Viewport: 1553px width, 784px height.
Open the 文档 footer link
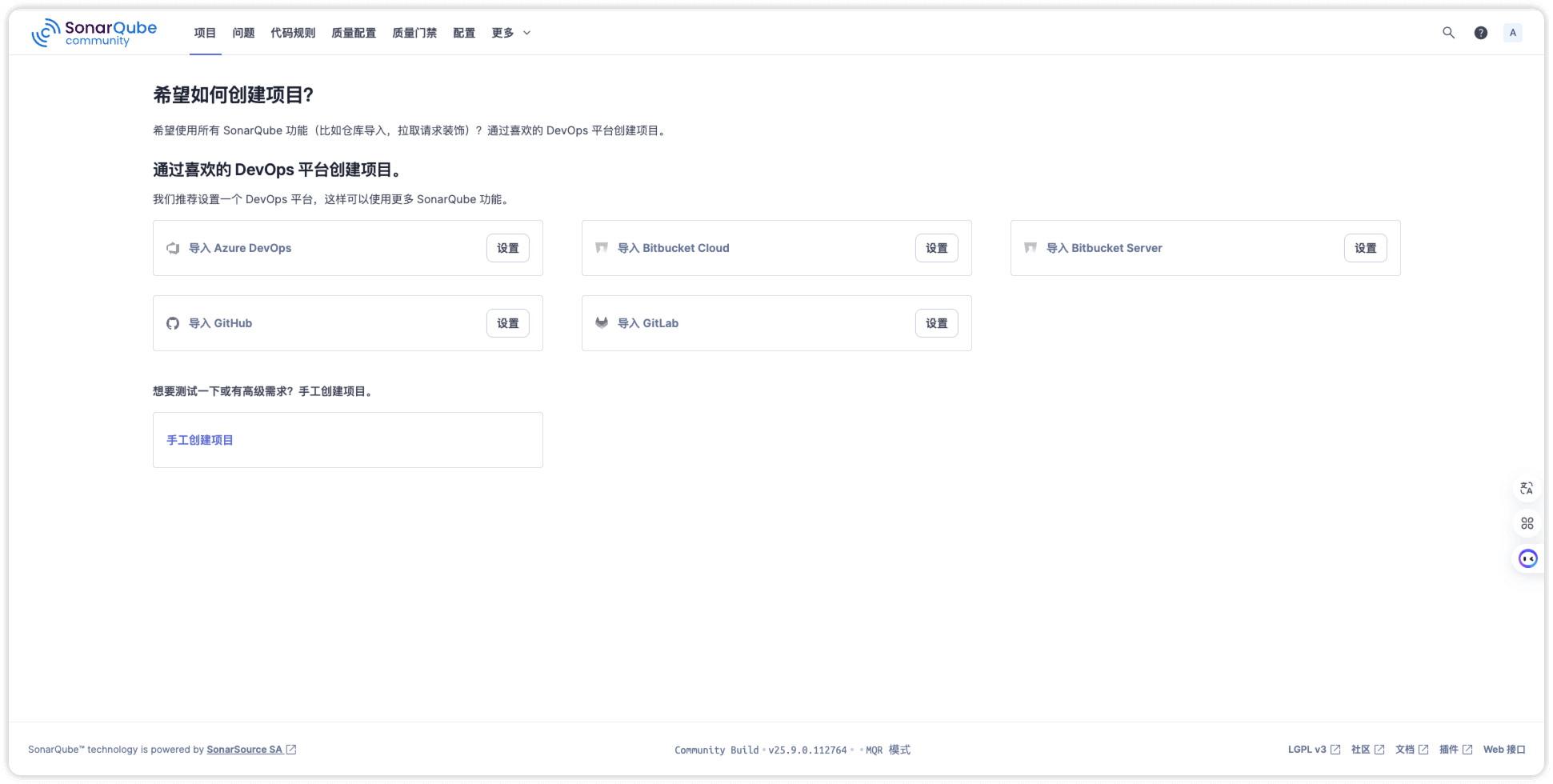coord(1405,750)
